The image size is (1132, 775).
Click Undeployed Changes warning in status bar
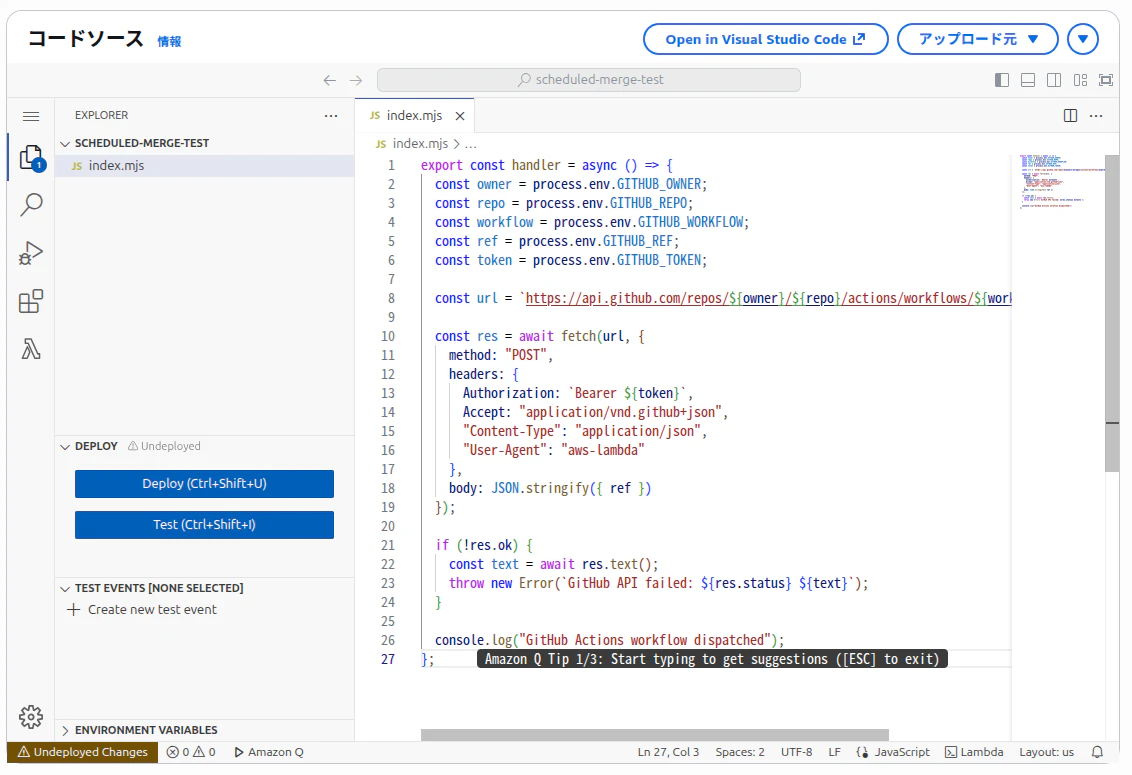[x=82, y=752]
